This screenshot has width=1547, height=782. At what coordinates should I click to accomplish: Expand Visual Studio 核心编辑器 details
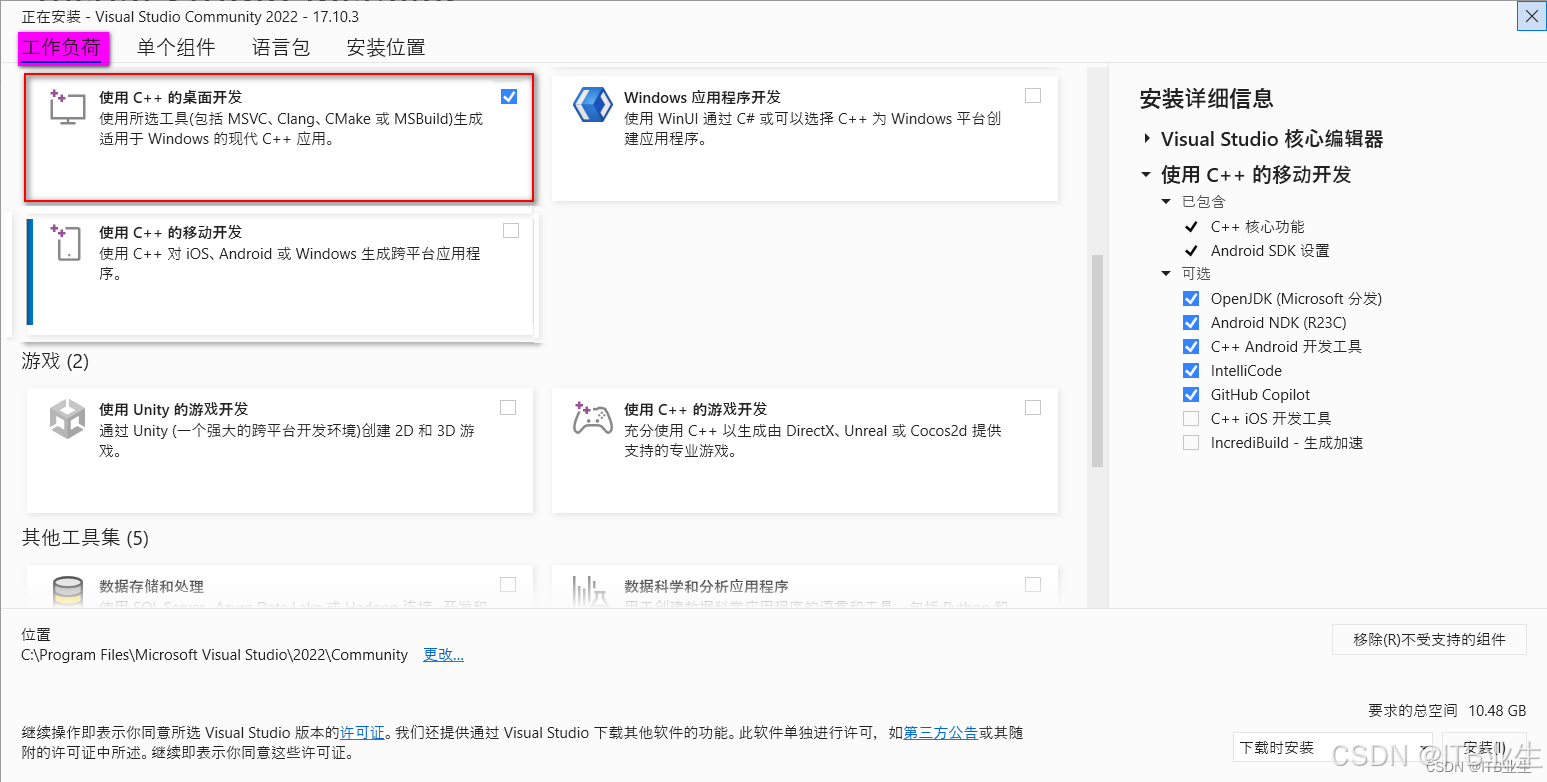(1146, 139)
